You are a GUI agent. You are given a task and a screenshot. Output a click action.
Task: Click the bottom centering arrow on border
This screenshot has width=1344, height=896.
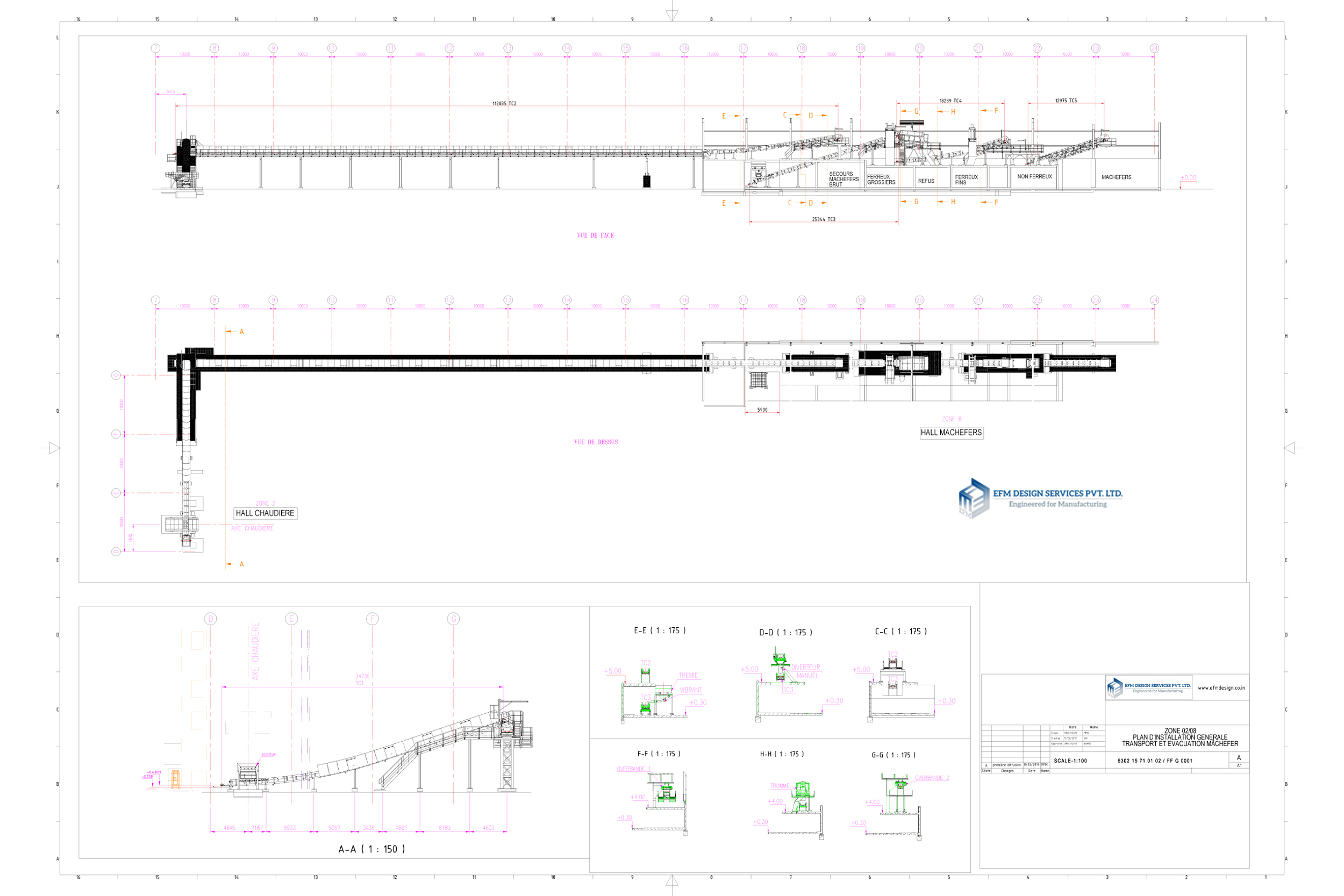pos(672,880)
